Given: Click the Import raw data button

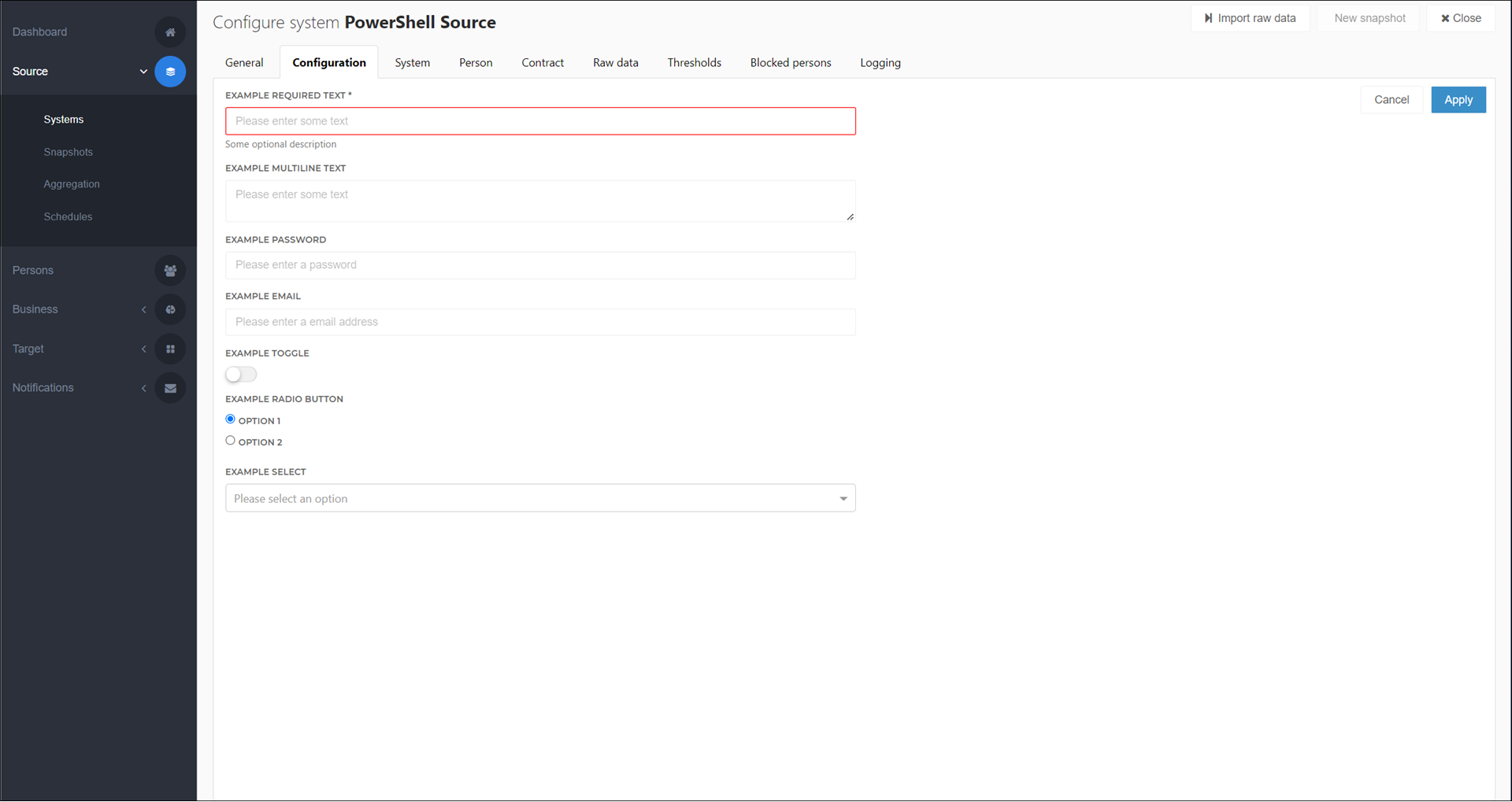Looking at the screenshot, I should point(1250,18).
